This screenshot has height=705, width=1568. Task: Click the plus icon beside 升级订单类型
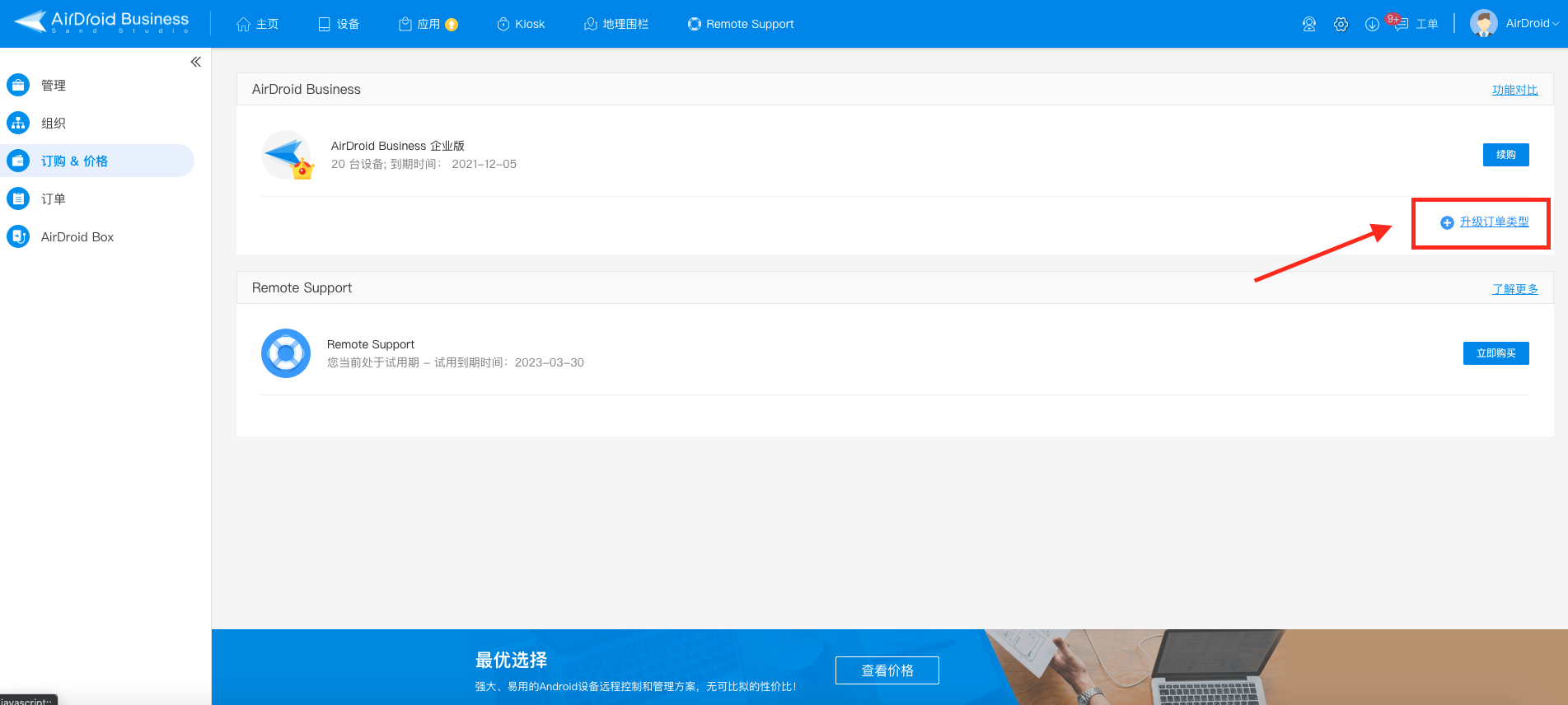(x=1447, y=222)
